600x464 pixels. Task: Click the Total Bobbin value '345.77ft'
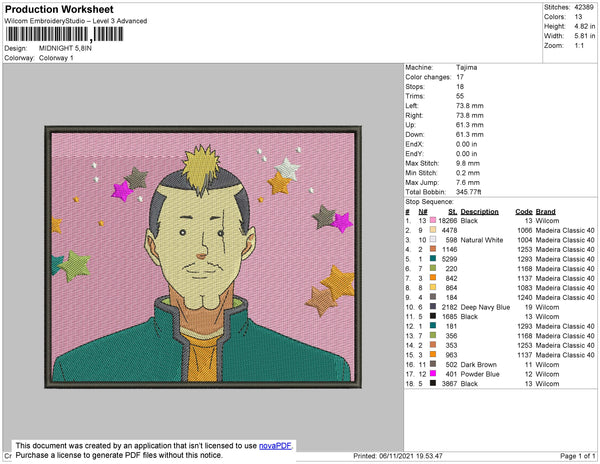tap(468, 192)
